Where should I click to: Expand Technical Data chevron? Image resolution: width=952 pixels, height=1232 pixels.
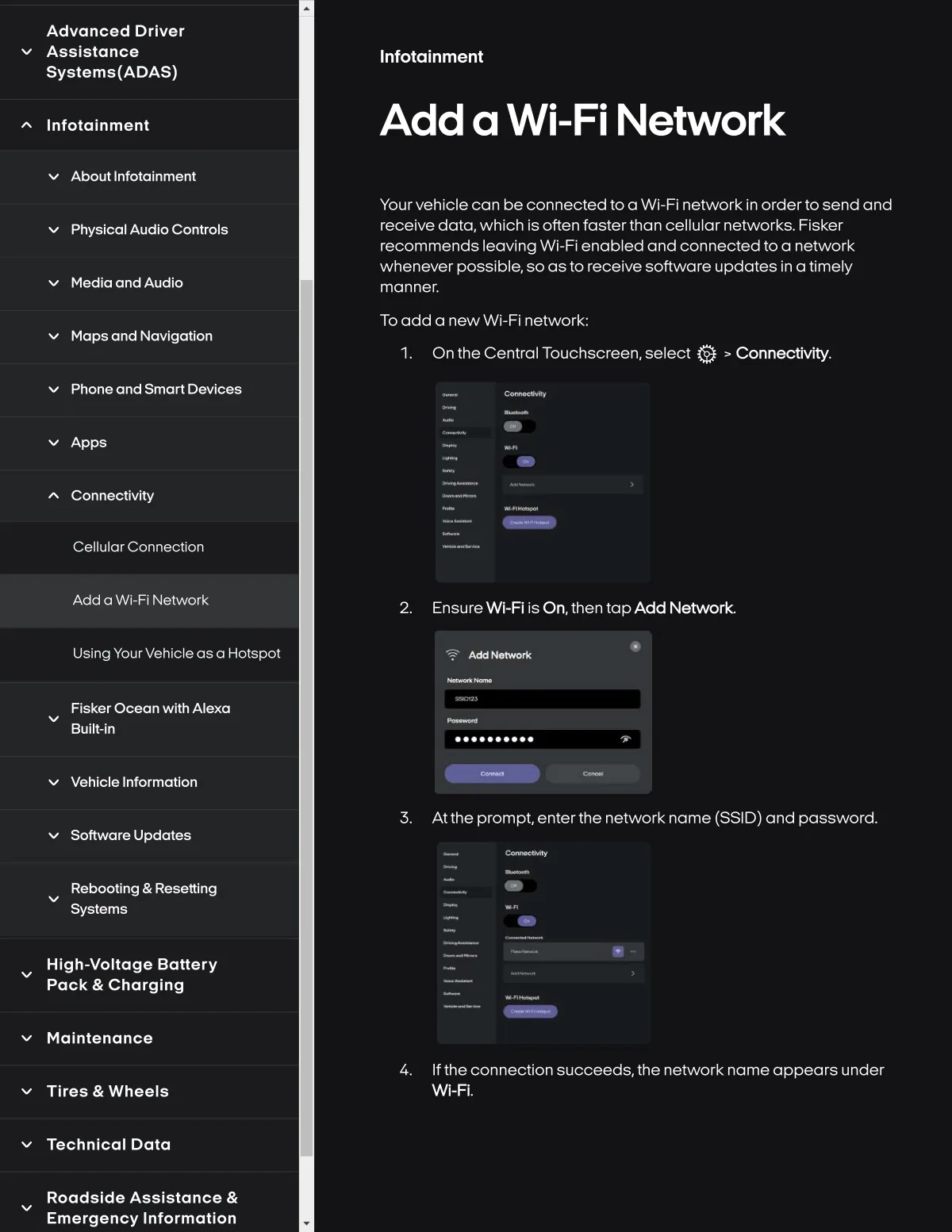click(x=27, y=1144)
